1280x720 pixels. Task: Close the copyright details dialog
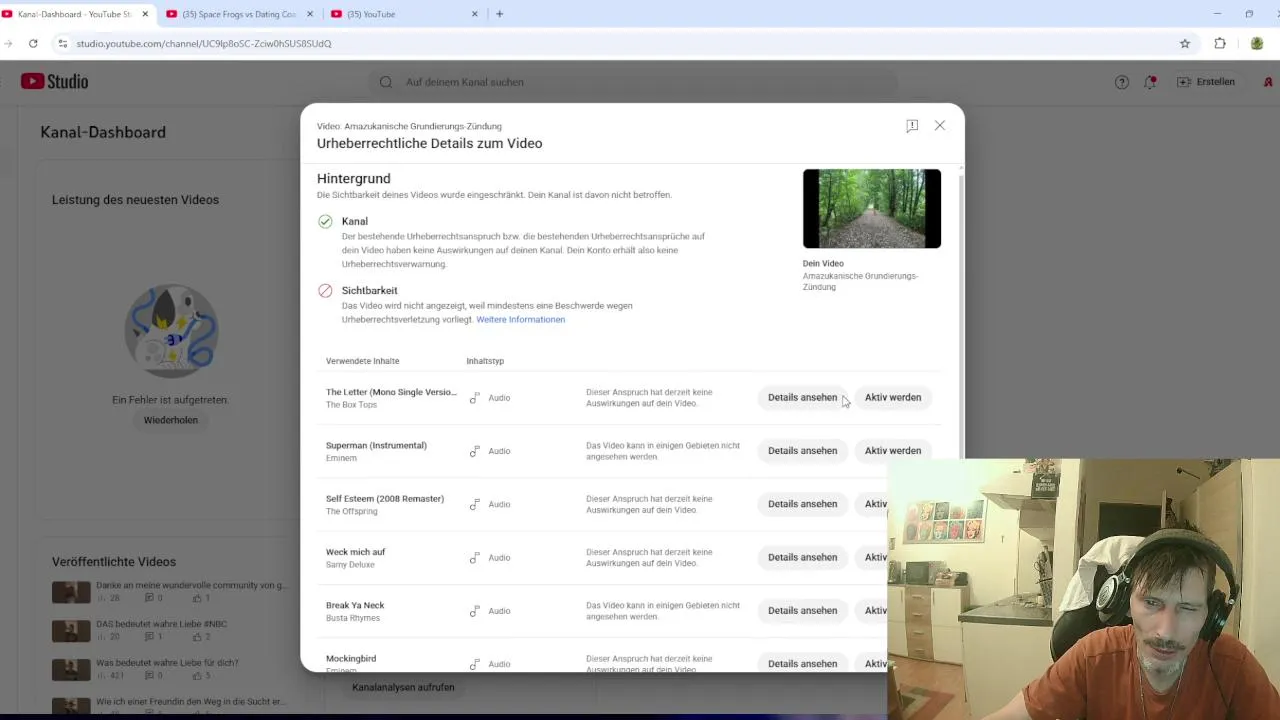click(940, 125)
